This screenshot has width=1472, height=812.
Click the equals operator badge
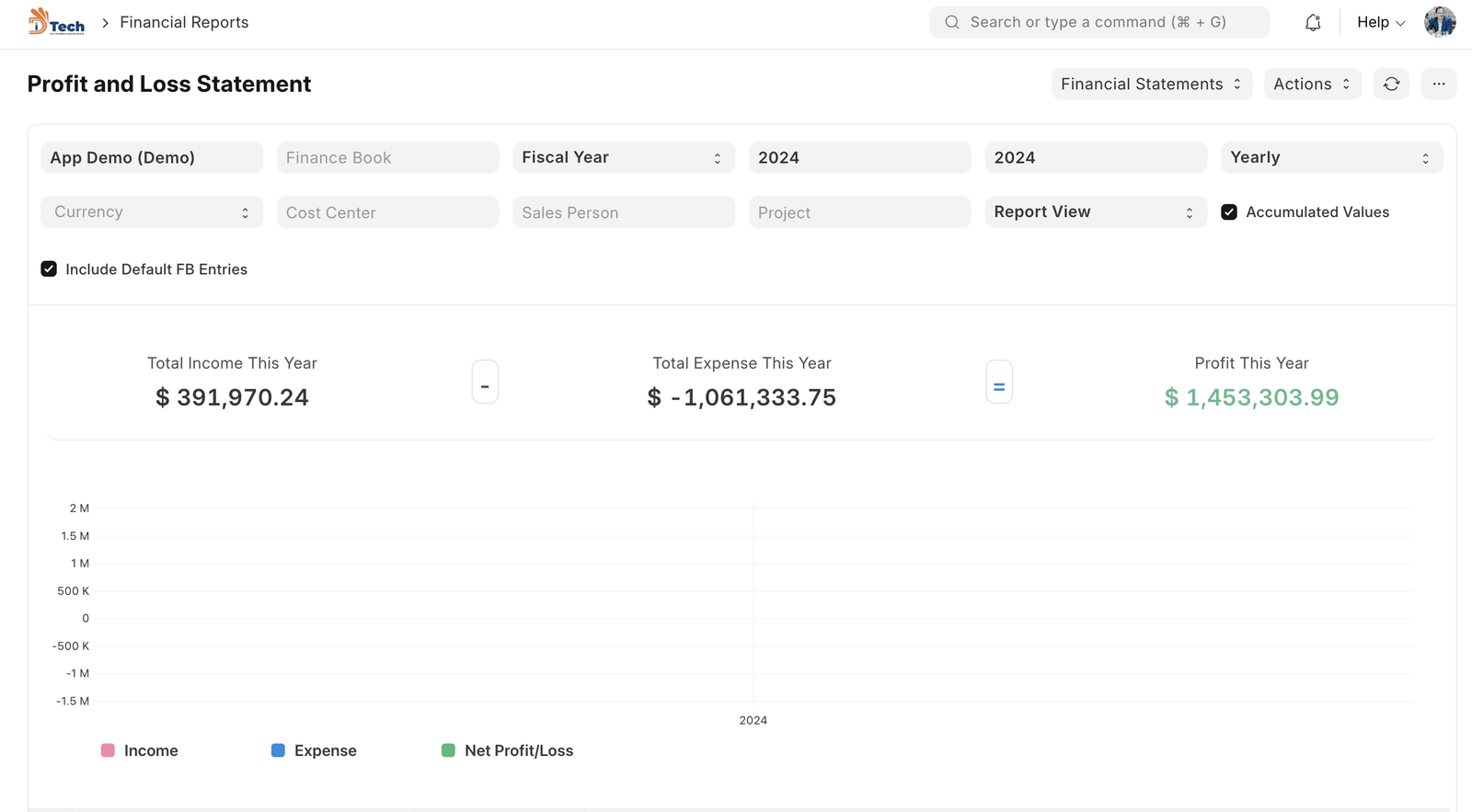pyautogui.click(x=999, y=383)
